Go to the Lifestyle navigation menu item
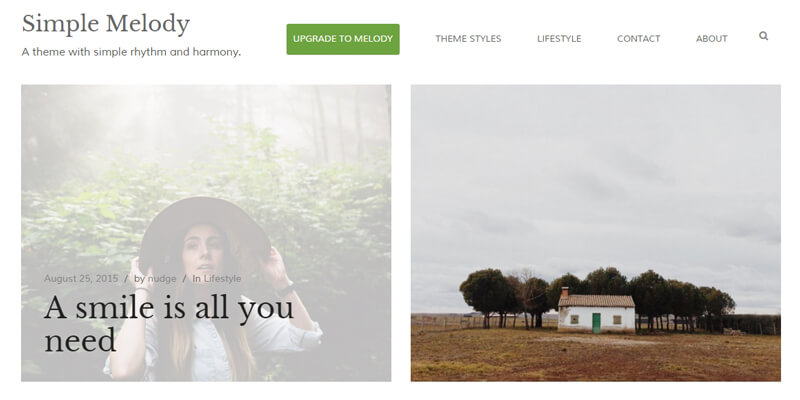This screenshot has width=800, height=400. 559,39
